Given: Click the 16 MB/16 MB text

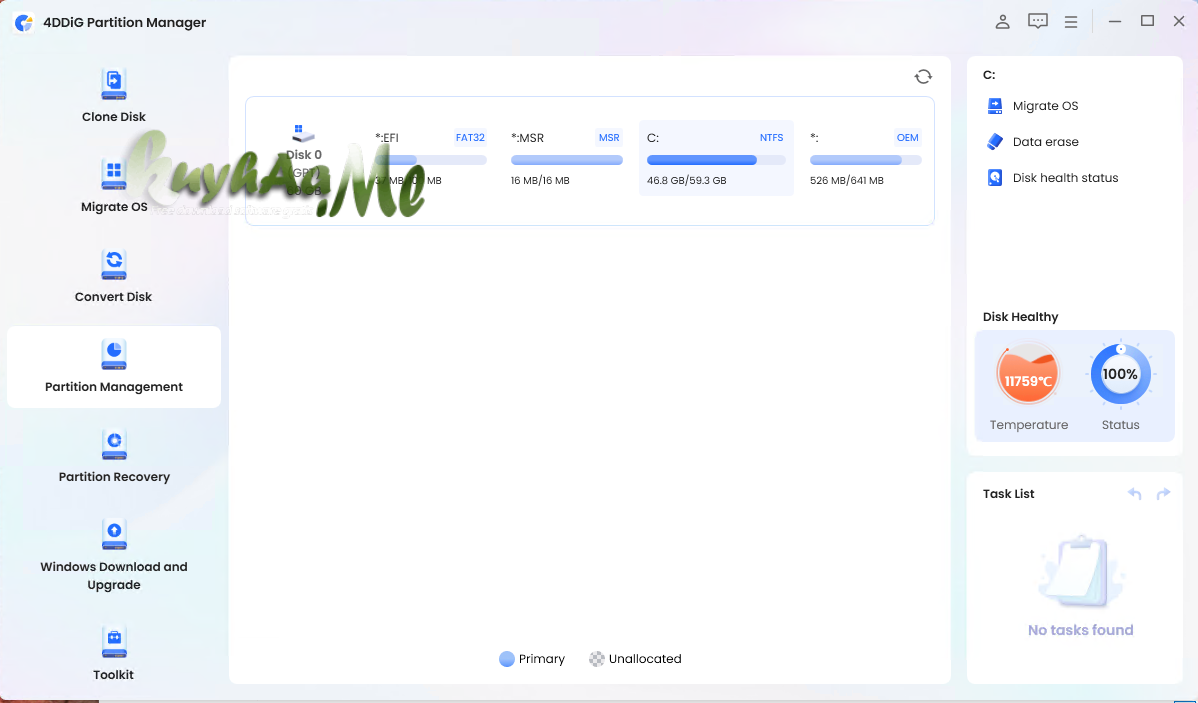Looking at the screenshot, I should [539, 181].
